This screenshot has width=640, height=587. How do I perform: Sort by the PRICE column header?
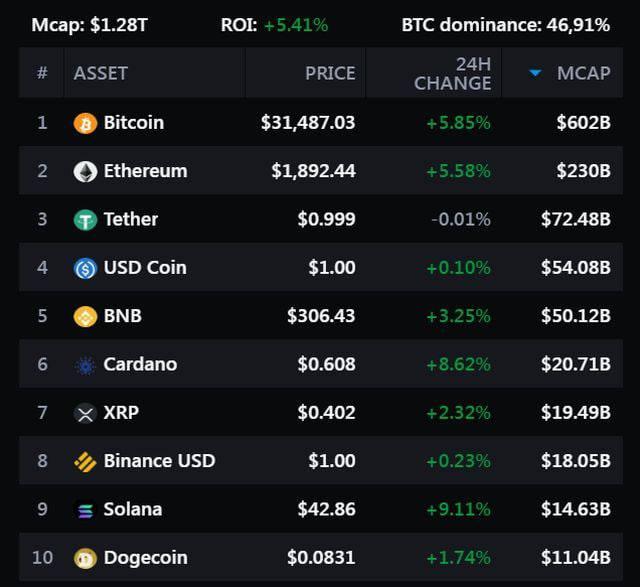click(330, 73)
